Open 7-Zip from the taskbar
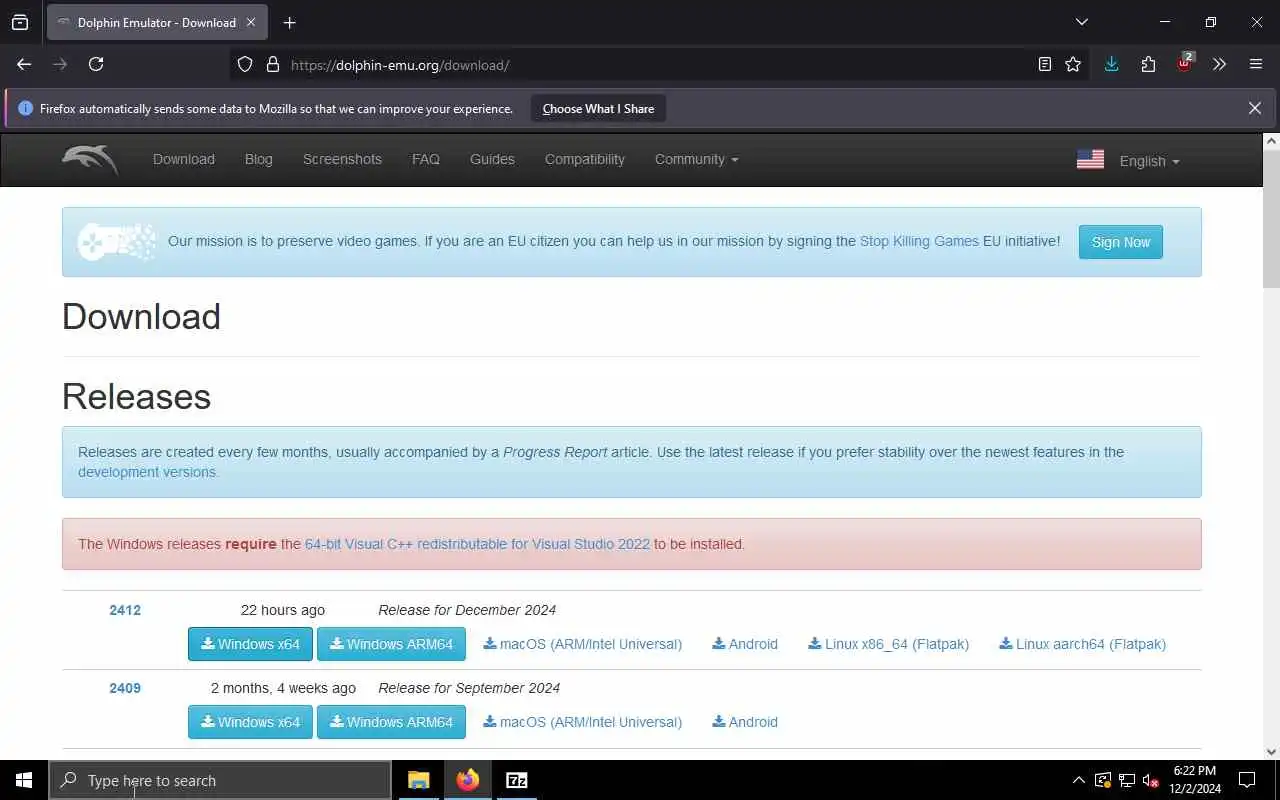 516,780
